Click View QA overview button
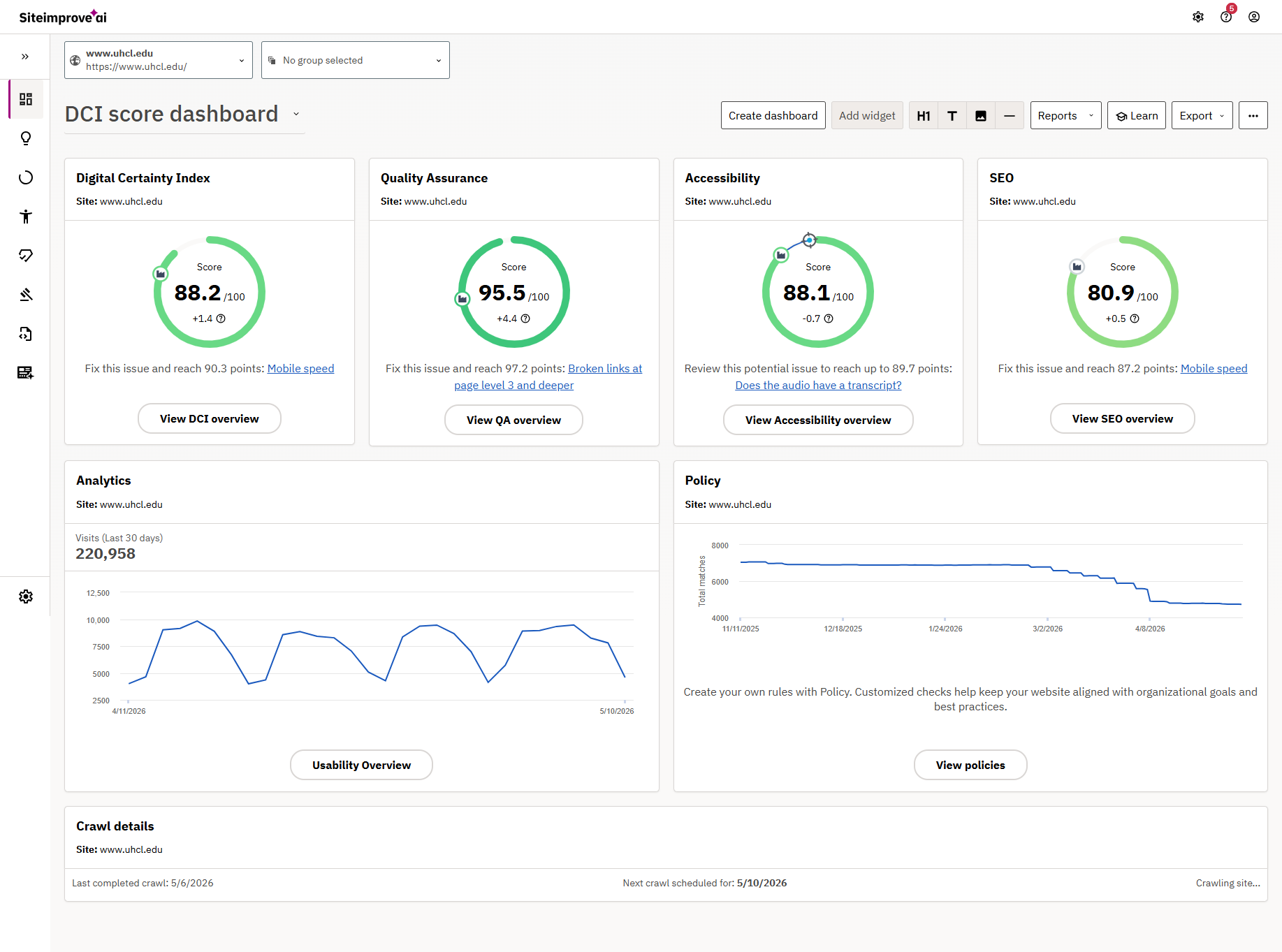This screenshot has height=952, width=1282. [513, 420]
